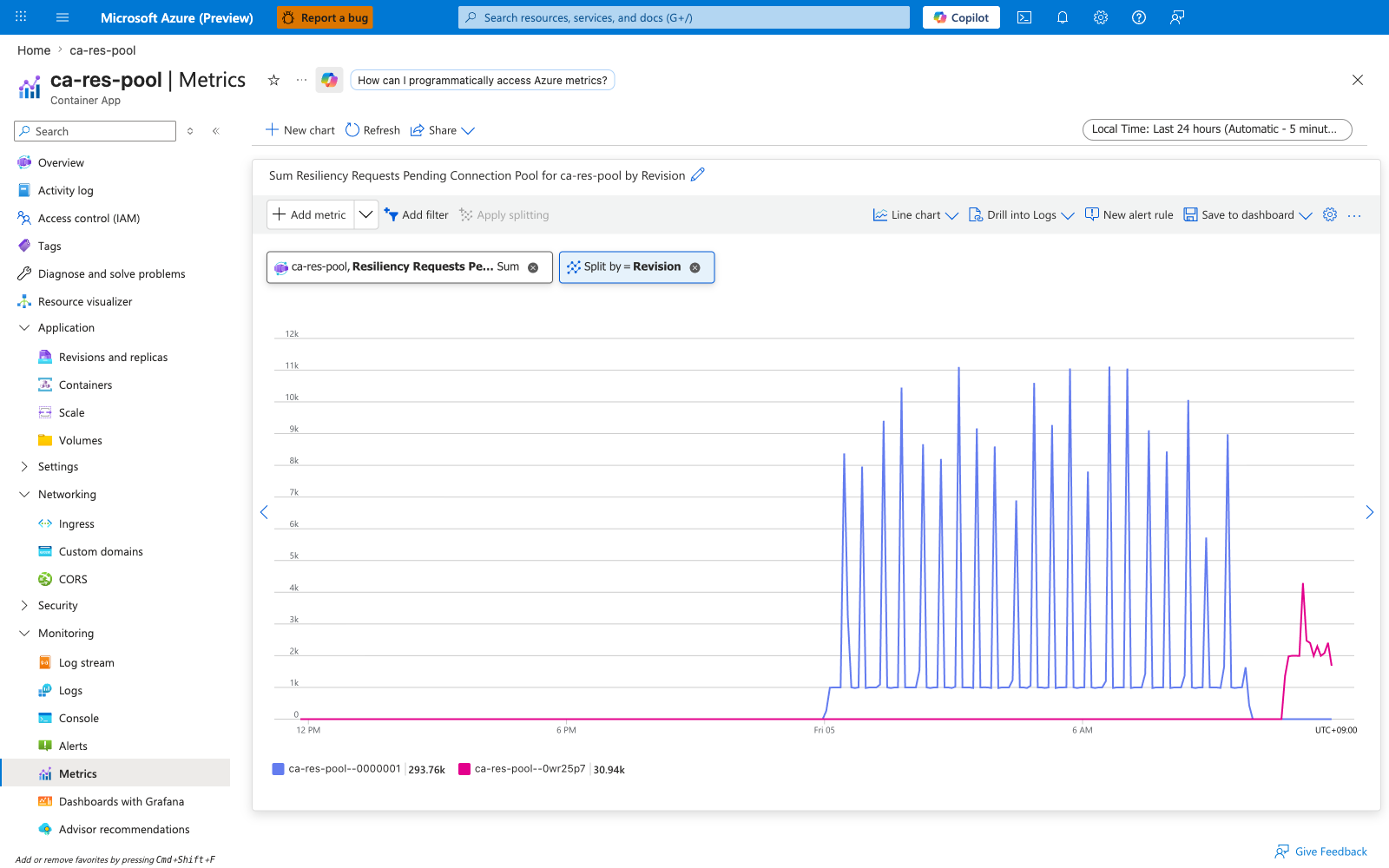Open Revisions and replicas page
Screen dimensions: 1389x868
click(113, 357)
